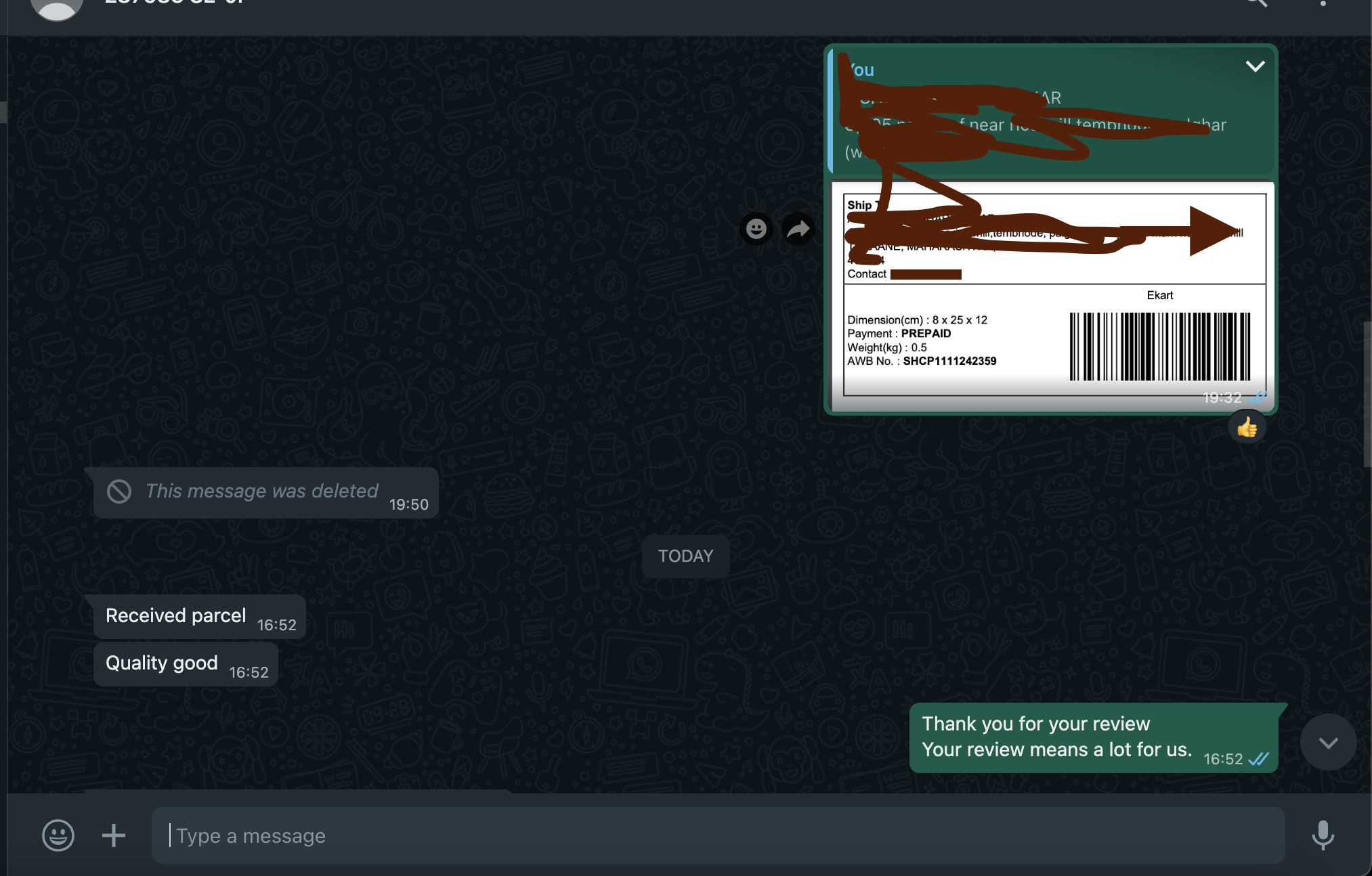
Task: Open the three-dot menu in header
Action: tap(1323, 3)
